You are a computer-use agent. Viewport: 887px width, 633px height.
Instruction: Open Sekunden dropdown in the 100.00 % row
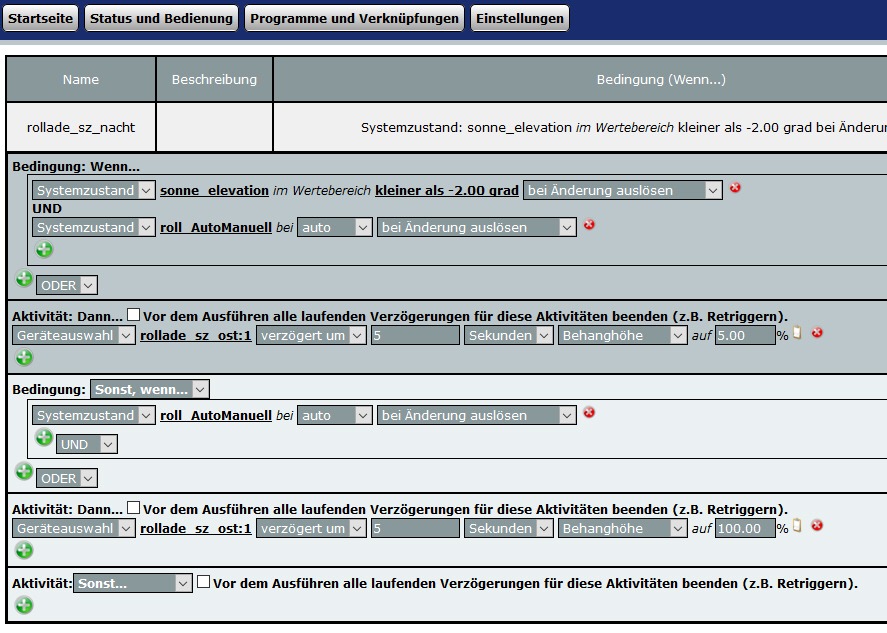click(x=509, y=528)
